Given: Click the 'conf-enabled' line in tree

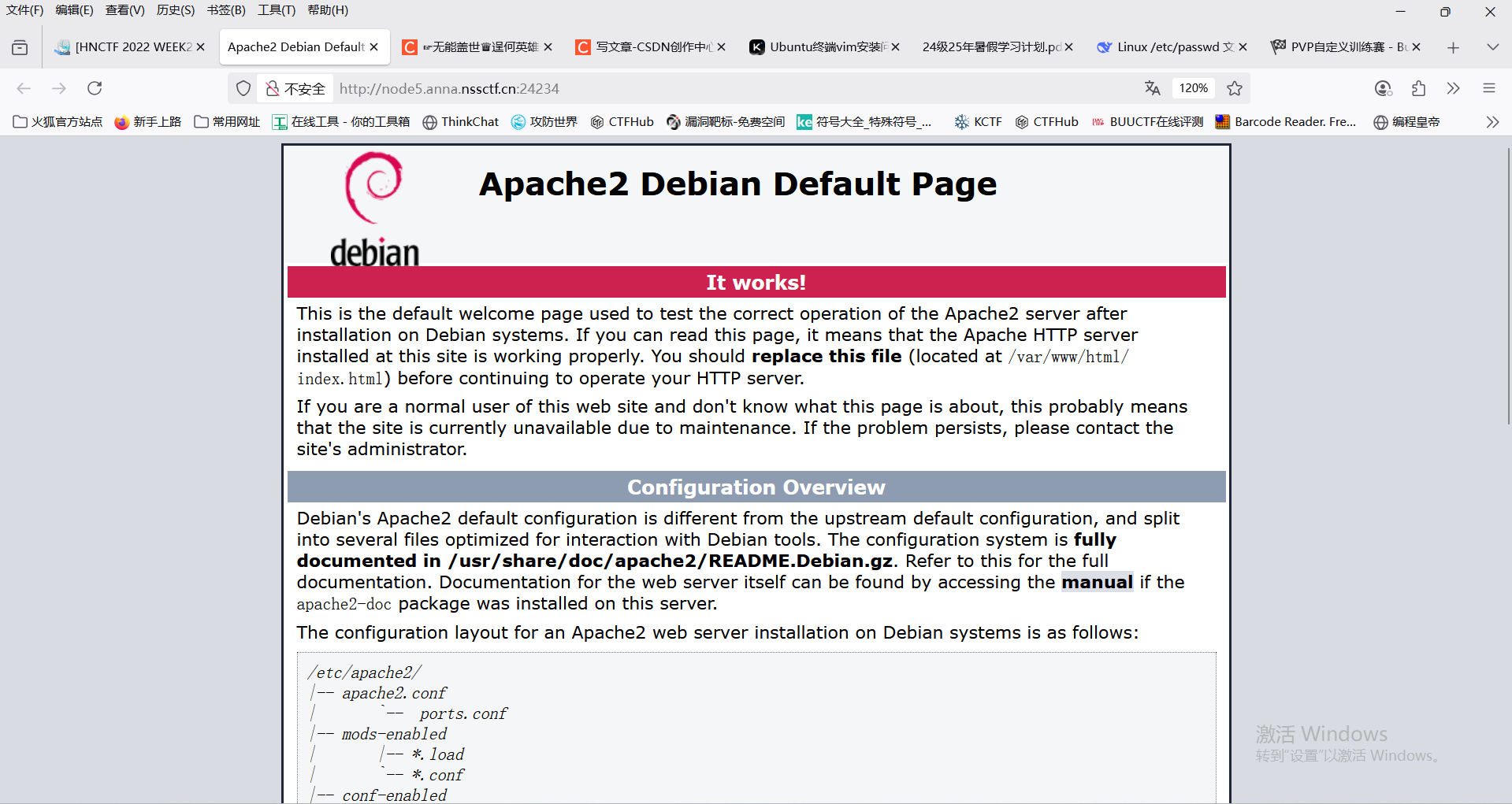Looking at the screenshot, I should coord(394,795).
